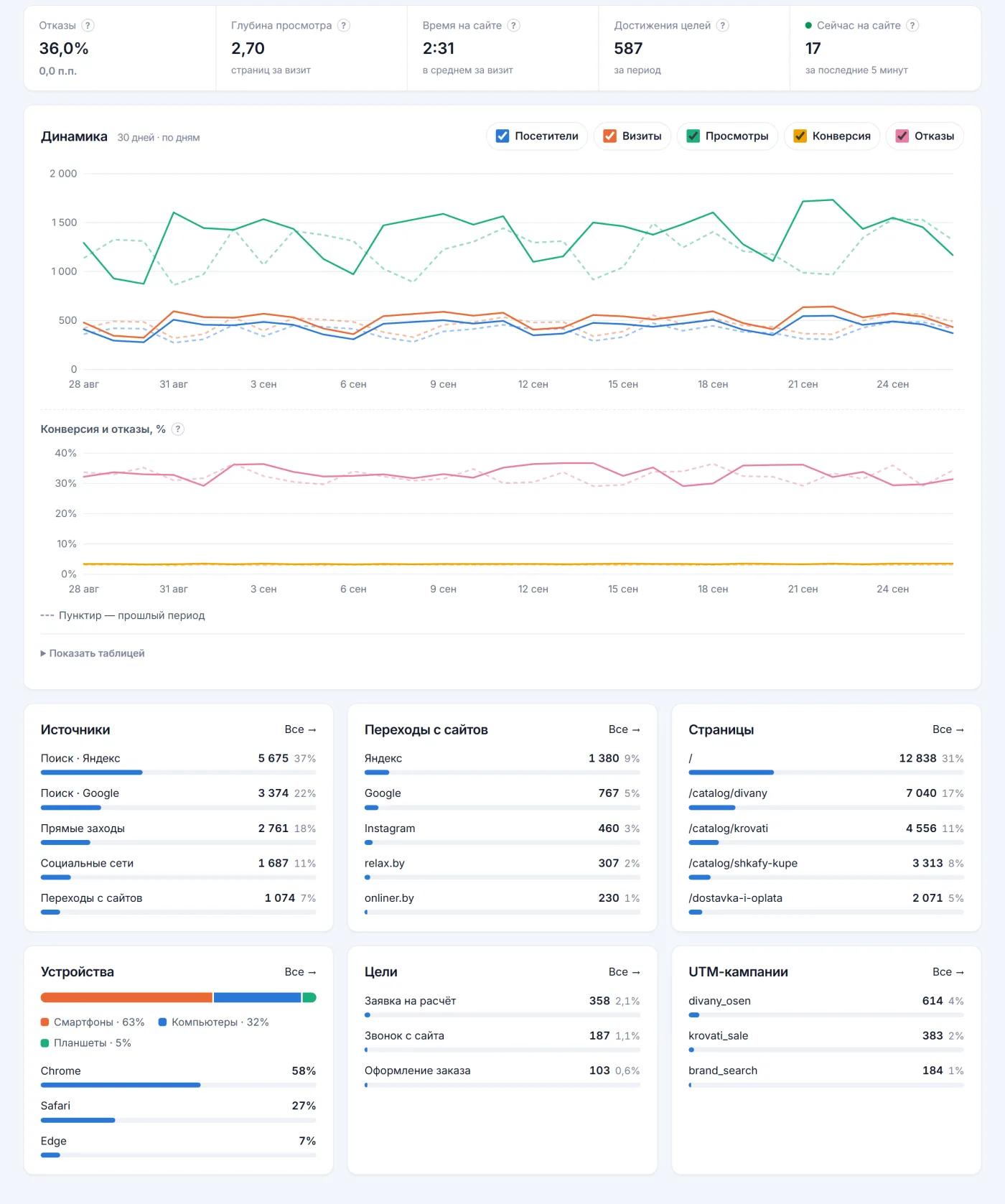Image resolution: width=1005 pixels, height=1204 pixels.
Task: Open help icon next to Глубина просмотра
Action: pos(344,26)
